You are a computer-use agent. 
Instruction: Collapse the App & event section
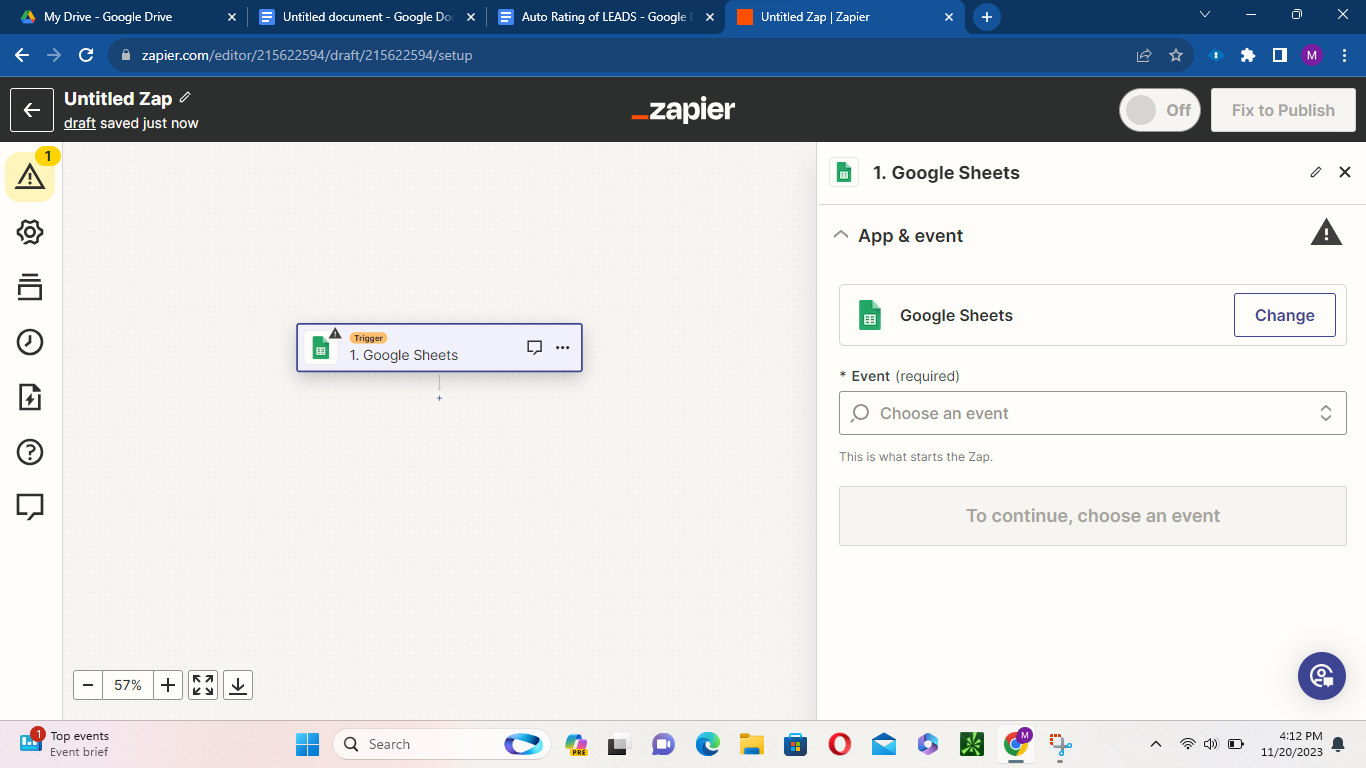coord(841,235)
